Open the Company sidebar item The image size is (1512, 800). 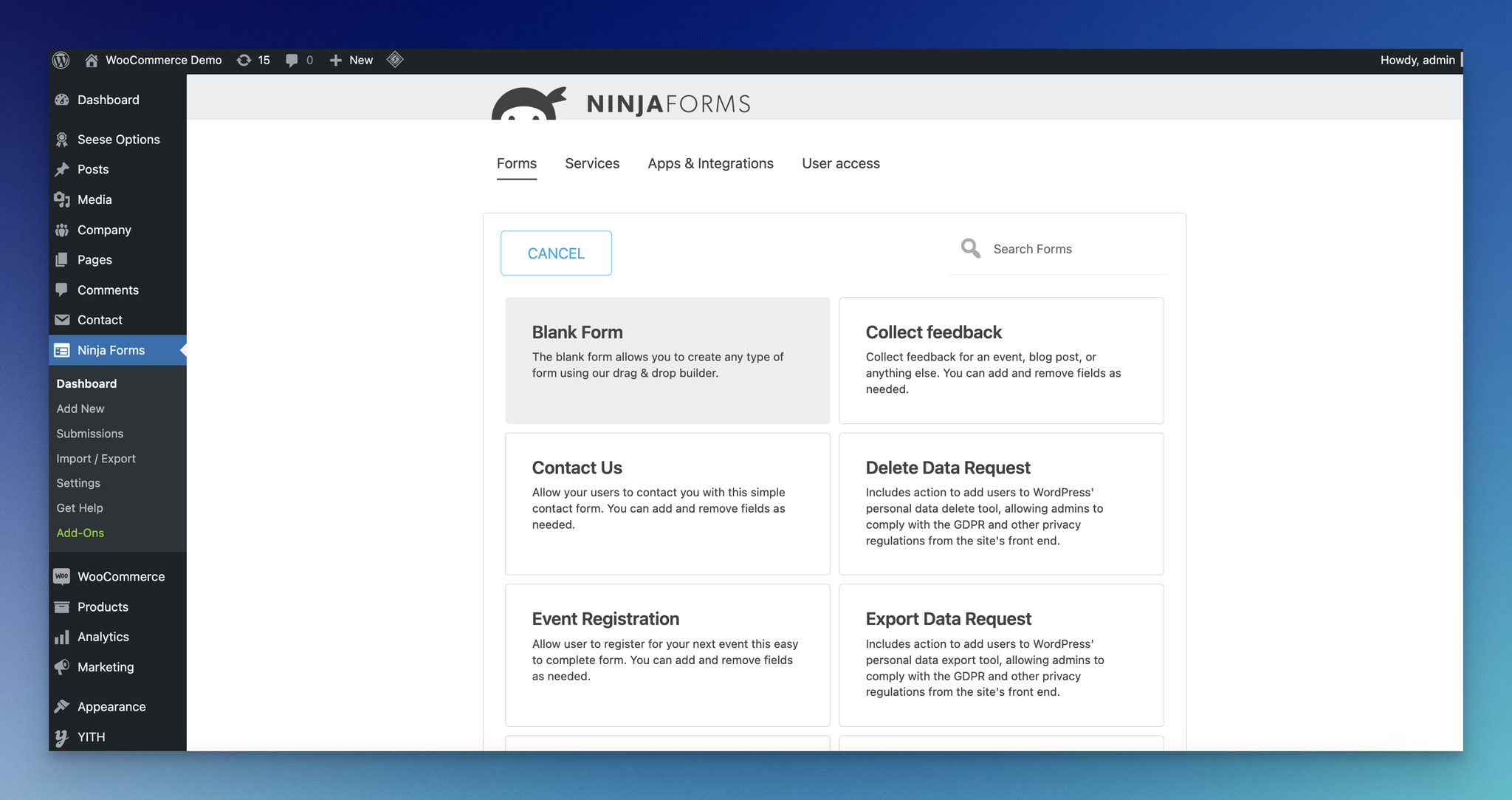tap(117, 230)
